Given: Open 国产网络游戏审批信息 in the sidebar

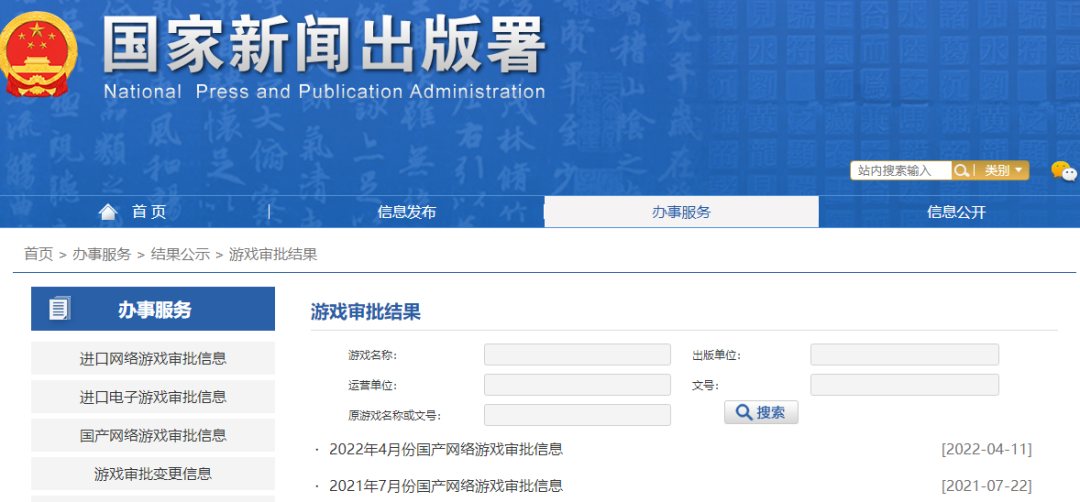Looking at the screenshot, I should (x=153, y=435).
